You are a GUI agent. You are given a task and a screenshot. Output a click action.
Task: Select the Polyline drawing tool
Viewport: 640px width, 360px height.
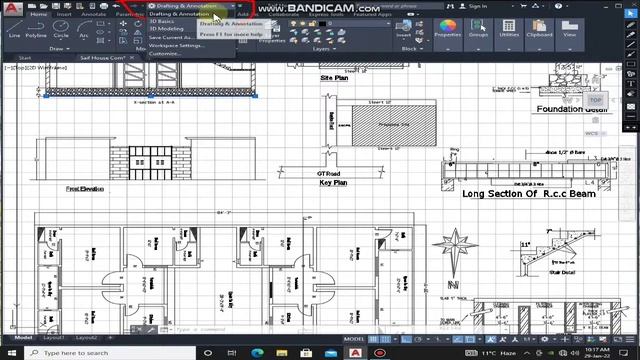tap(36, 29)
